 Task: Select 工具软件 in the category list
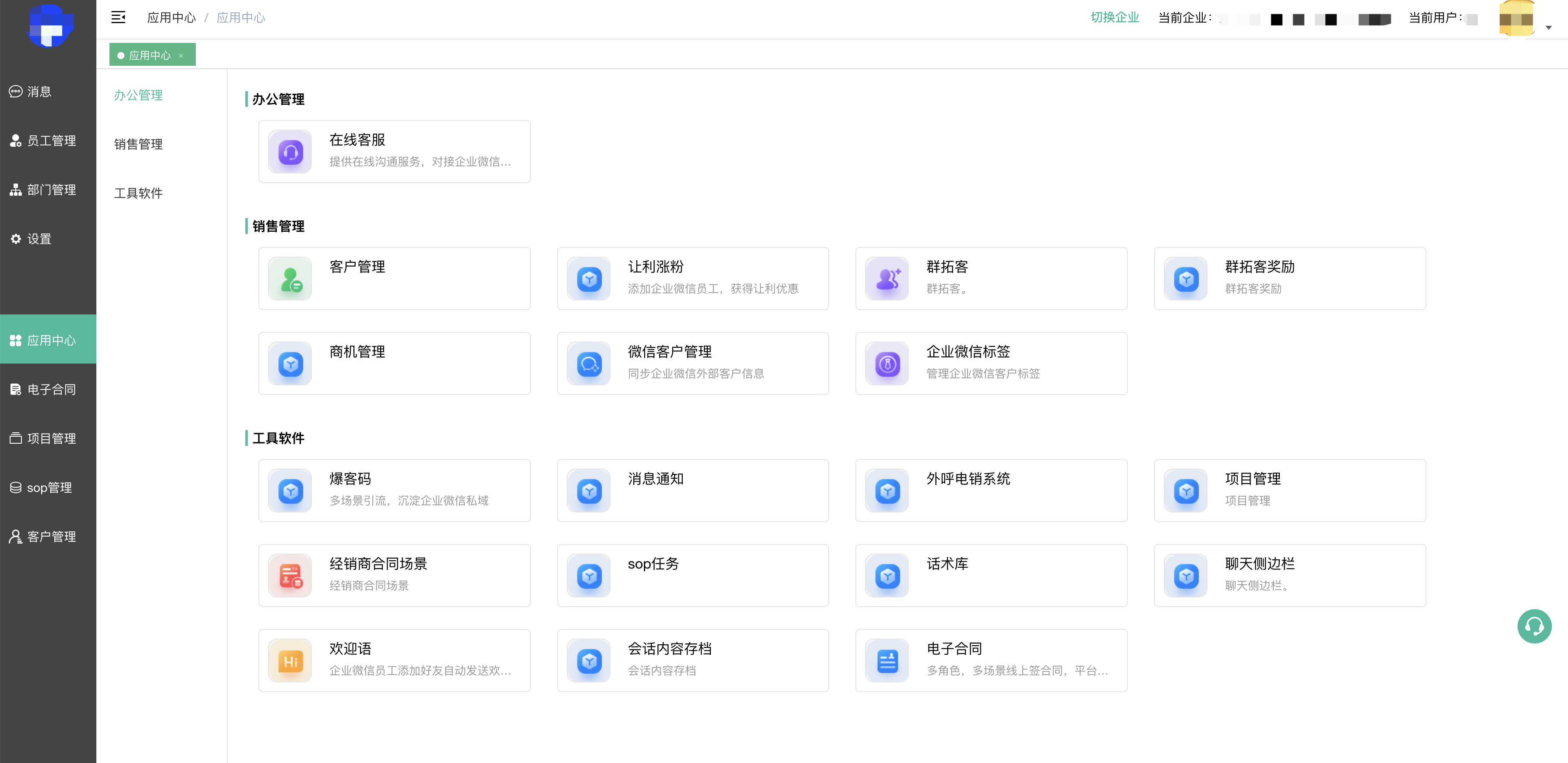tap(138, 193)
